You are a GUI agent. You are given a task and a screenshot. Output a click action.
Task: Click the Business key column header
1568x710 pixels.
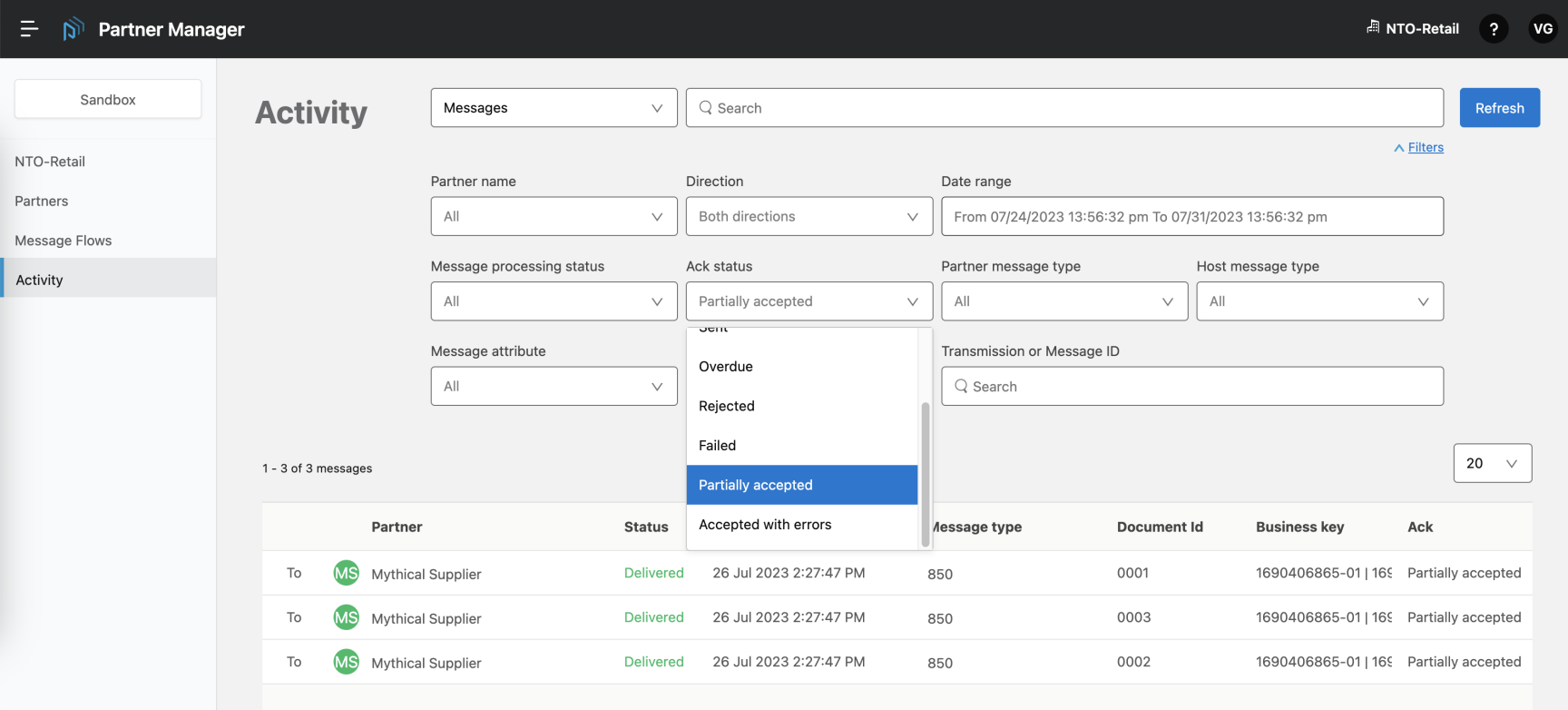[1299, 527]
